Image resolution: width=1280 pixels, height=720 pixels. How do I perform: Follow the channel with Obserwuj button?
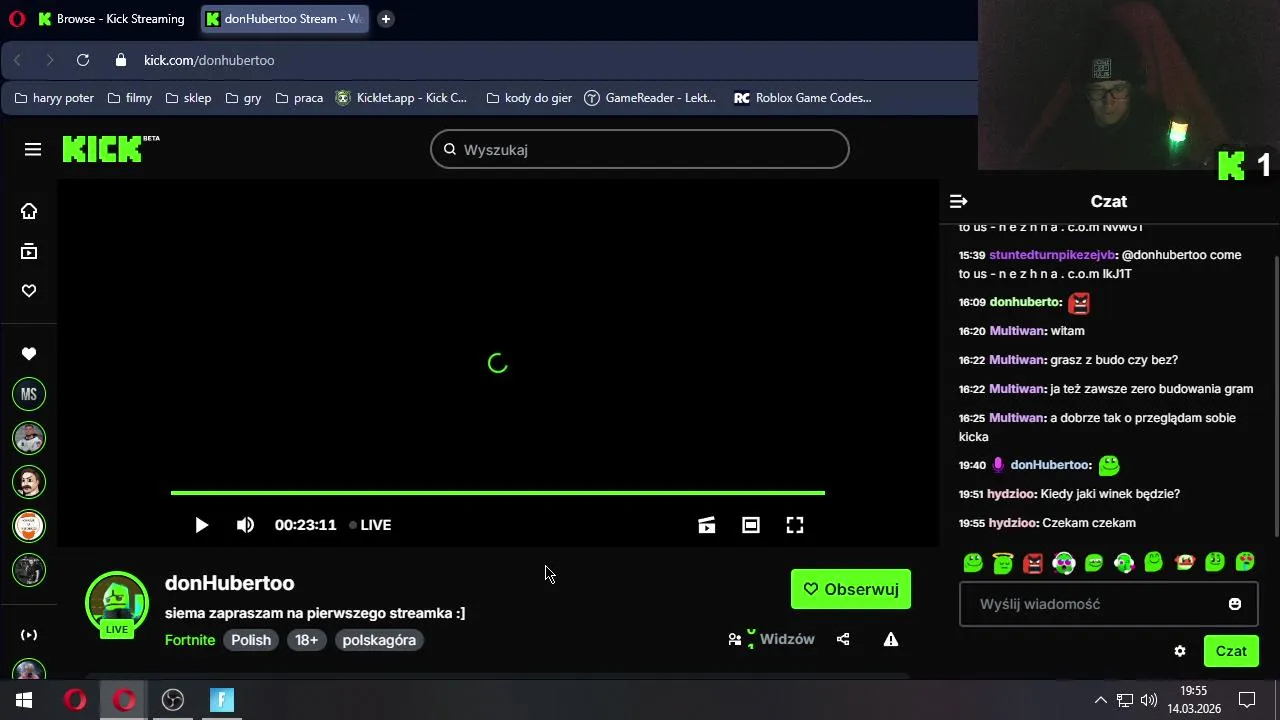tap(851, 589)
